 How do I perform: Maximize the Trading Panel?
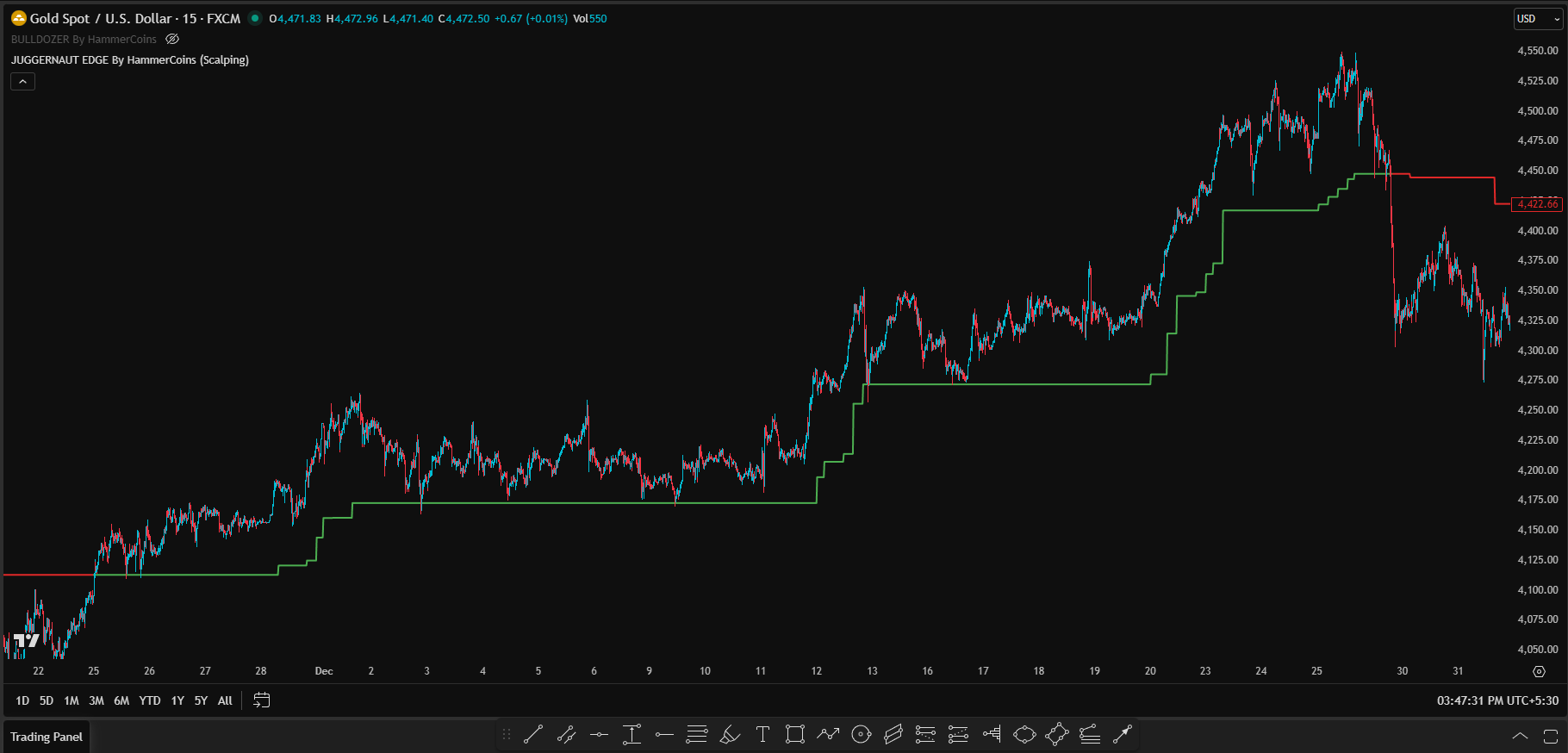(1550, 736)
